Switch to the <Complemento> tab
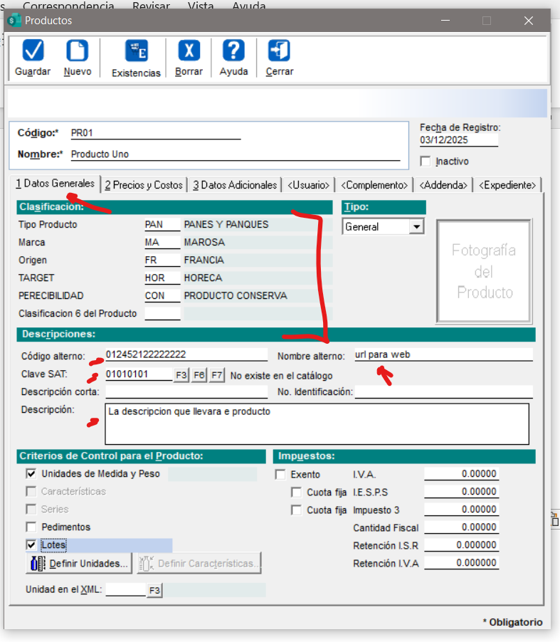This screenshot has width=560, height=642. (374, 185)
